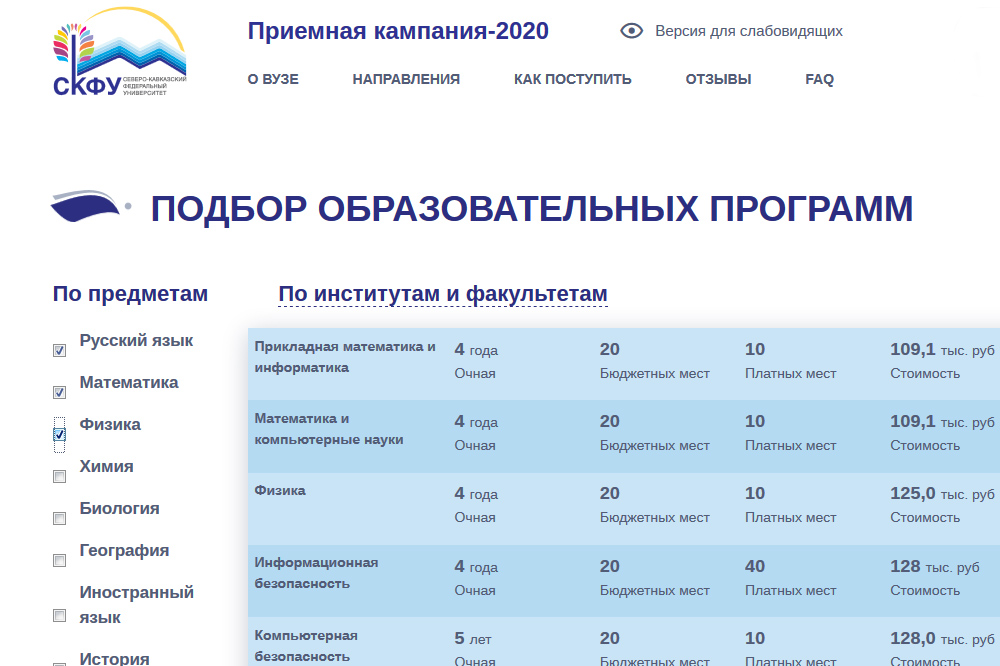Click 128 тыс. руб cost for Информационная безопасность
1000x666 pixels.
click(x=934, y=566)
